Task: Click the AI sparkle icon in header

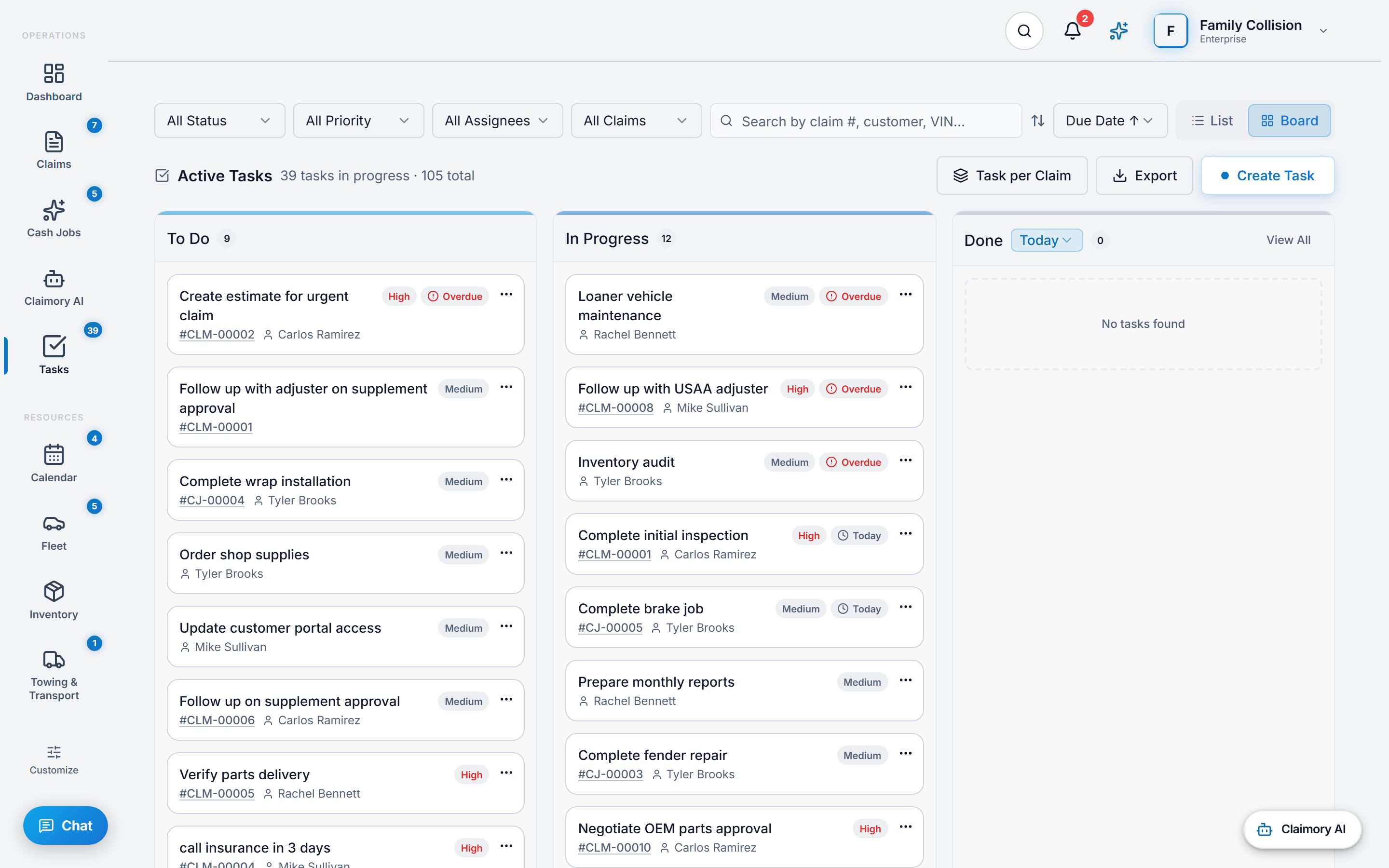Action: click(1118, 31)
